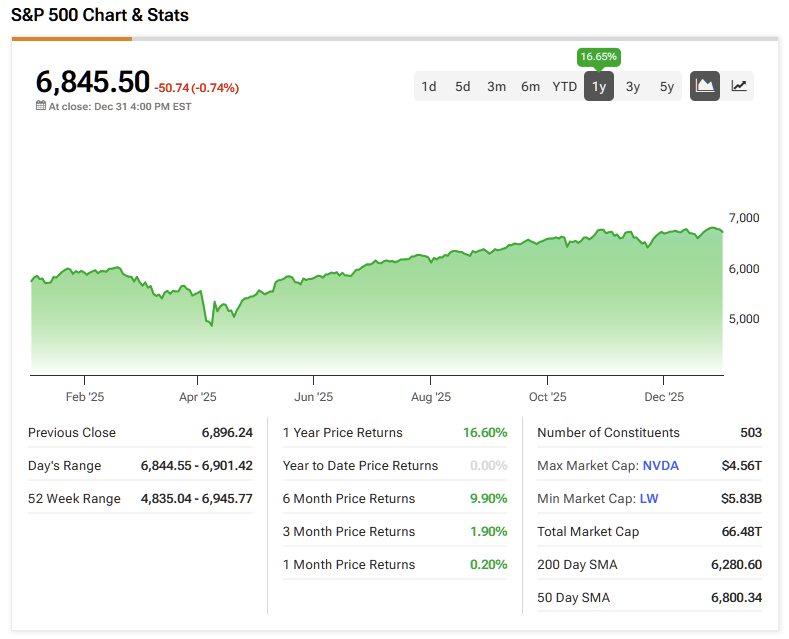Click the S&P 500 Chart & Stats heading

tap(100, 16)
